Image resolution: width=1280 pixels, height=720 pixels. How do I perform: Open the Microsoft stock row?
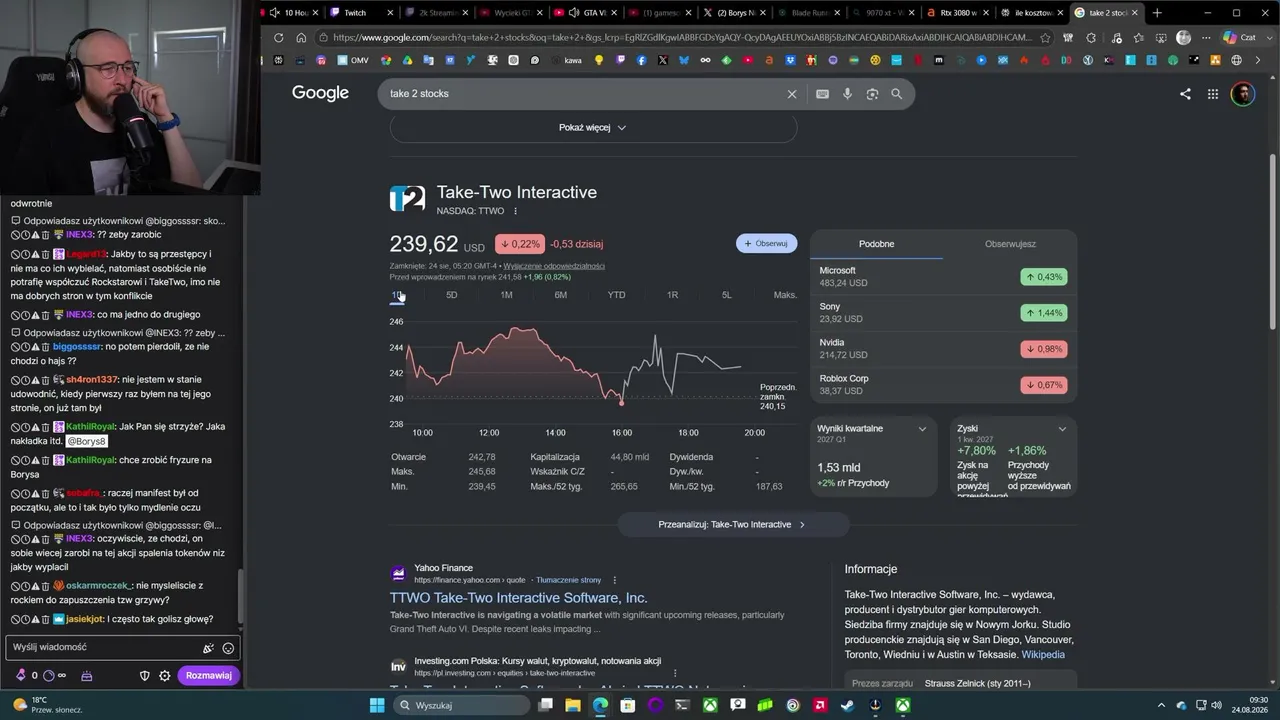tap(943, 277)
